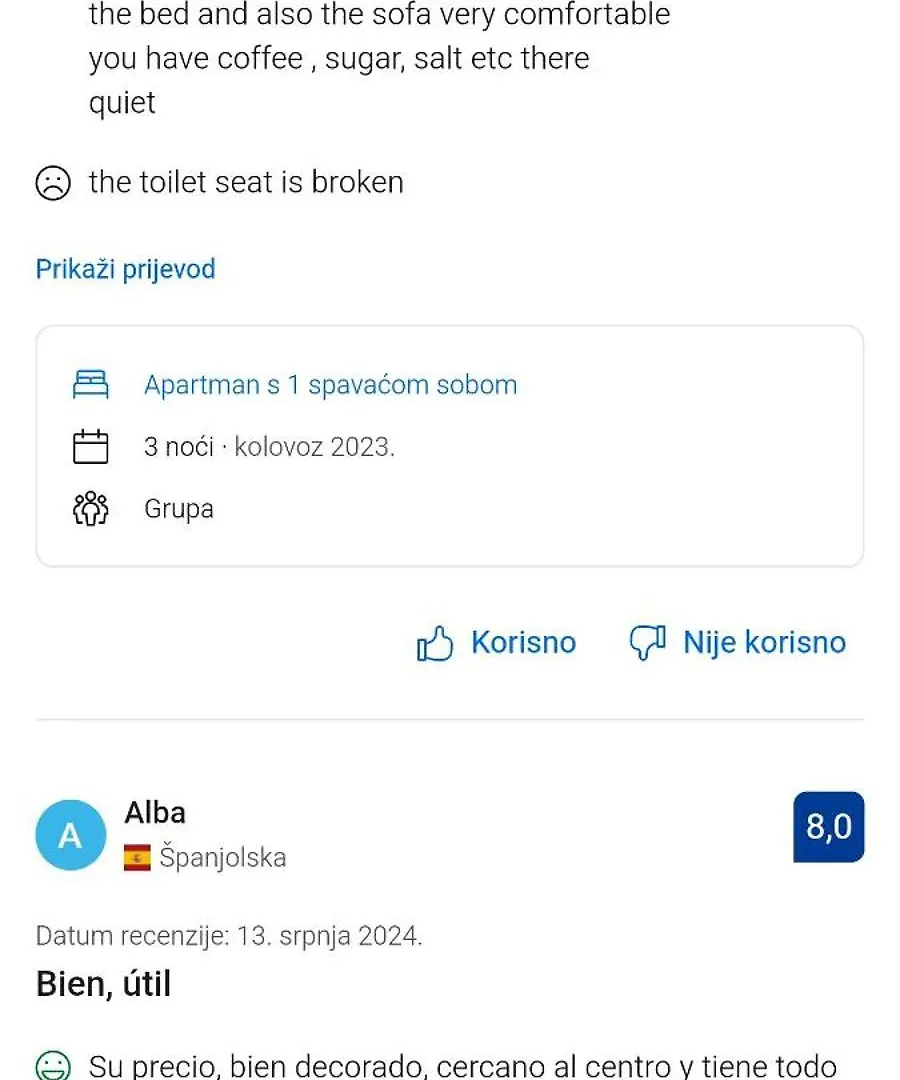The height and width of the screenshot is (1080, 900).
Task: Open Apartman s 1 spavaćom sobom link
Action: (331, 385)
